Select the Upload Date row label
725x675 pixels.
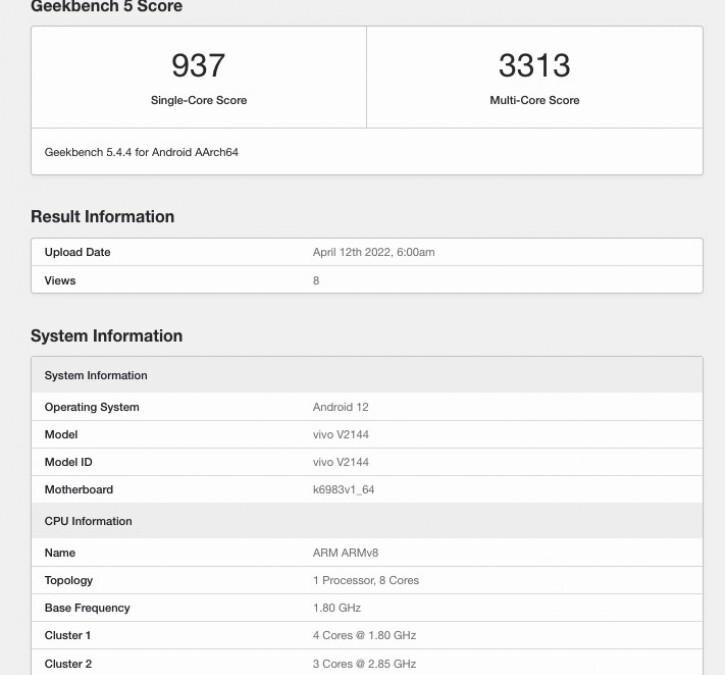[x=77, y=252]
